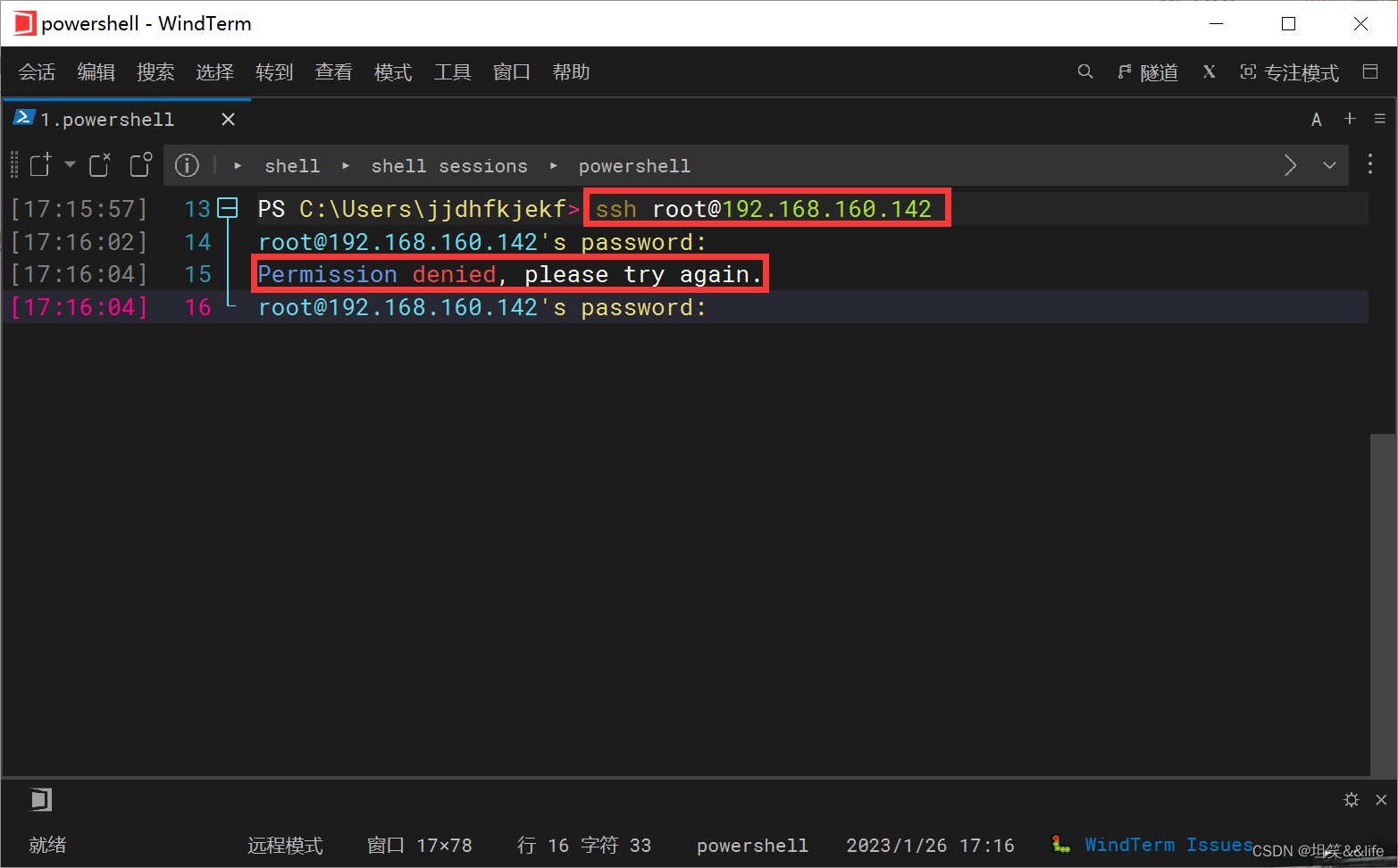Click the X server icon
The height and width of the screenshot is (868, 1398).
tap(1209, 71)
